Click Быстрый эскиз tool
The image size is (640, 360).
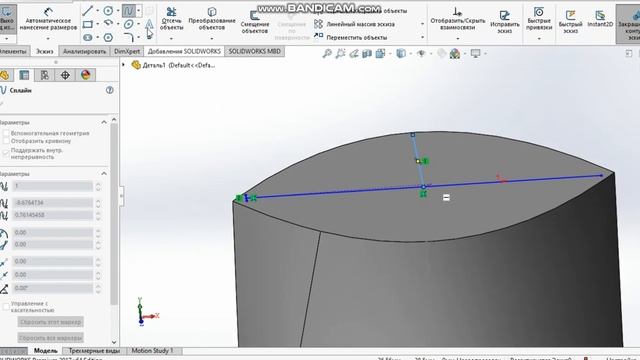click(570, 22)
